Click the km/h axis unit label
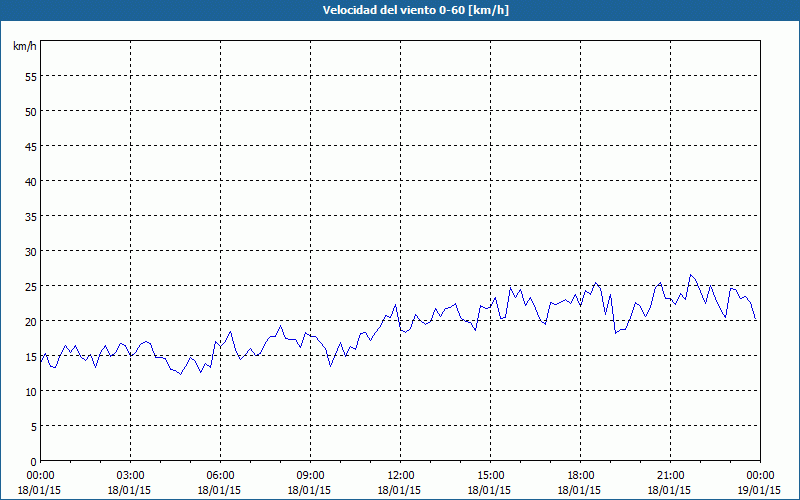This screenshot has width=800, height=500. (25, 46)
